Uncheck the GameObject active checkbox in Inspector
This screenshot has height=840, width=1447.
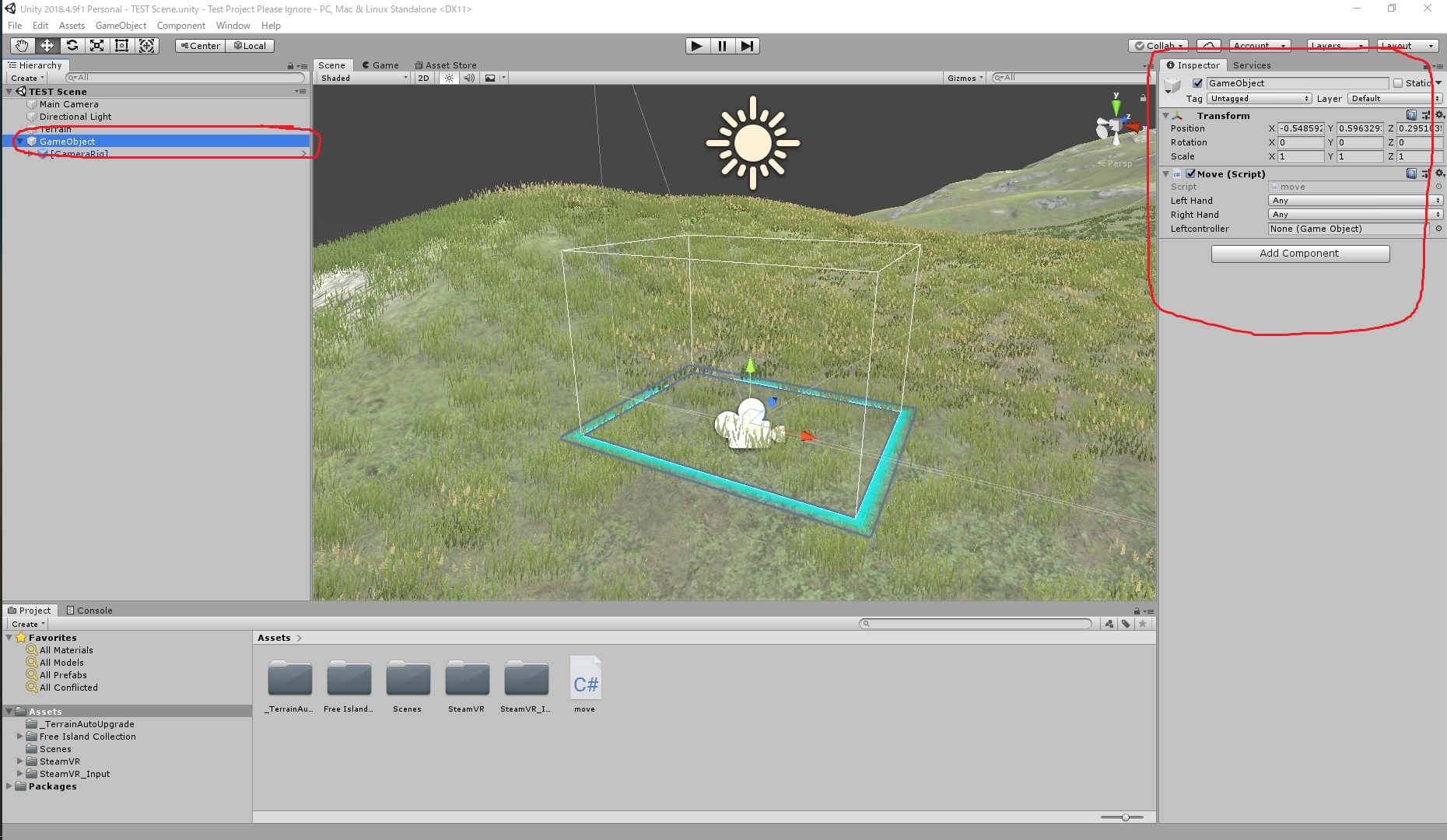(1197, 82)
